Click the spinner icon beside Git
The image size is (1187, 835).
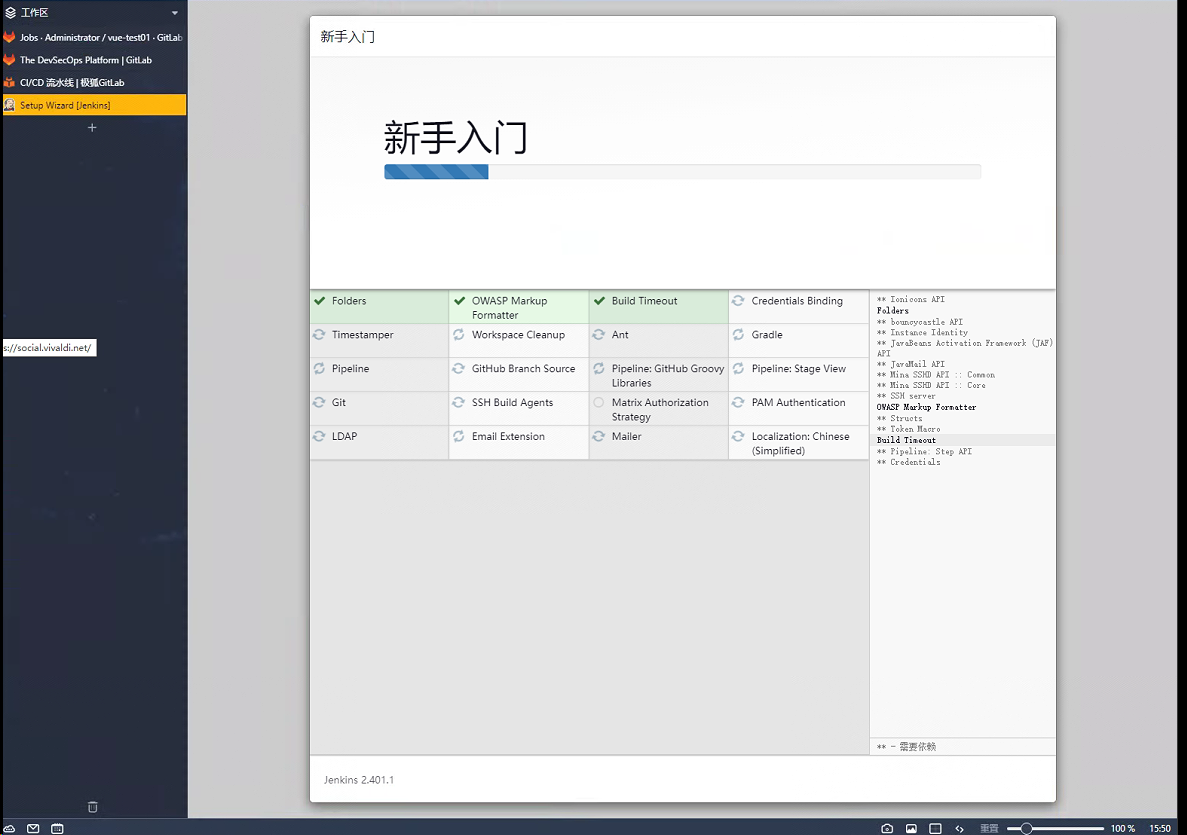pos(319,402)
